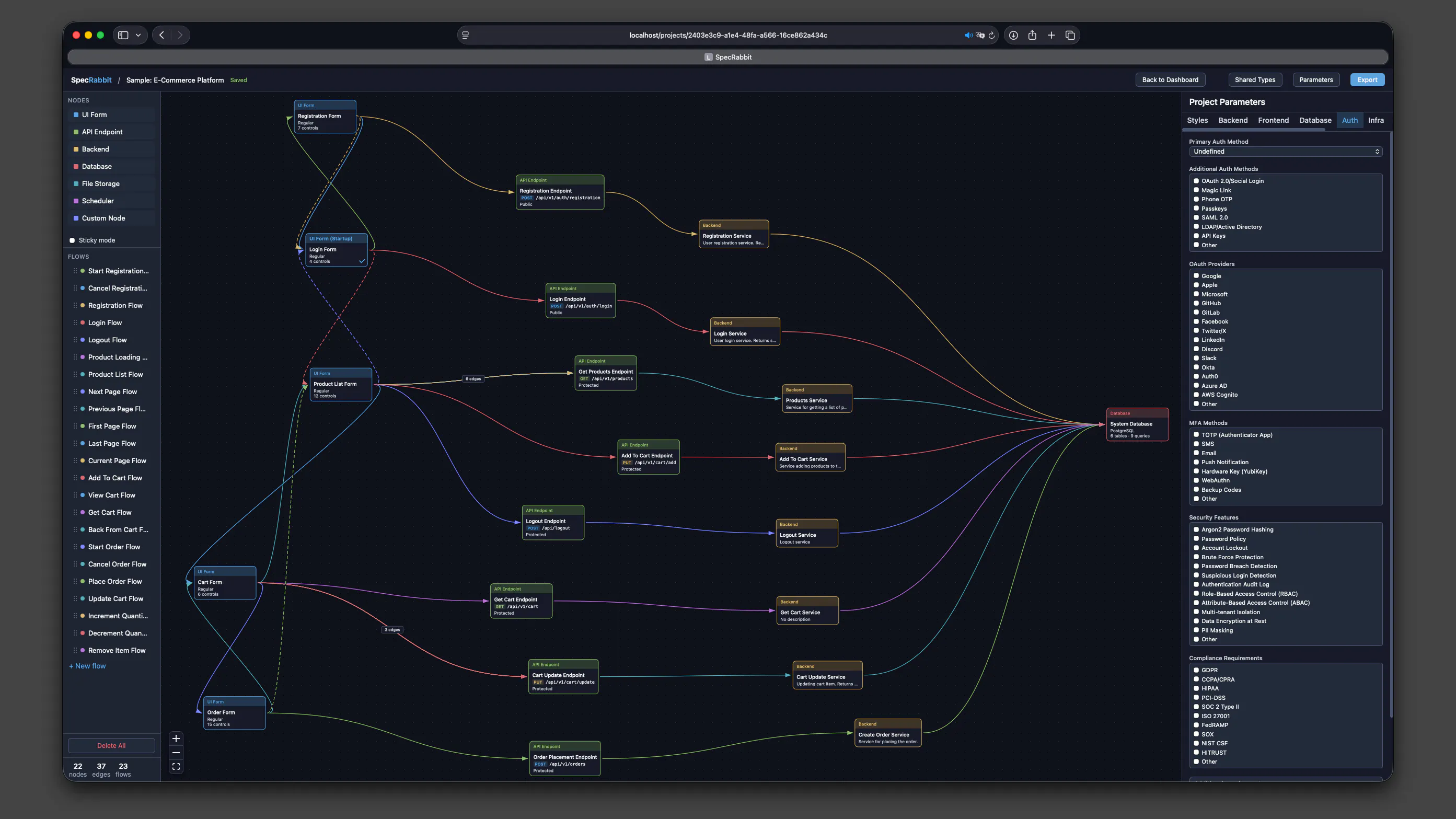The image size is (1456, 819).
Task: Click the browser share icon
Action: (x=1032, y=35)
